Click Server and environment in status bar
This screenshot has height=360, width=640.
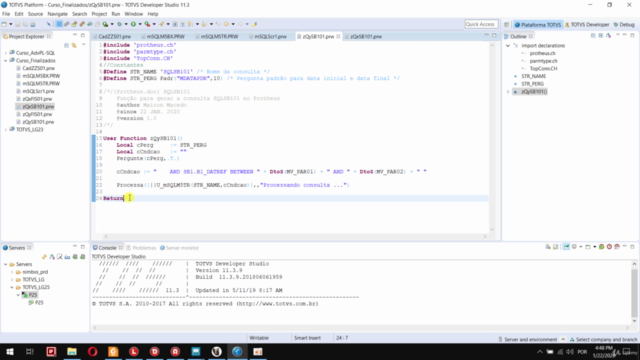point(528,339)
